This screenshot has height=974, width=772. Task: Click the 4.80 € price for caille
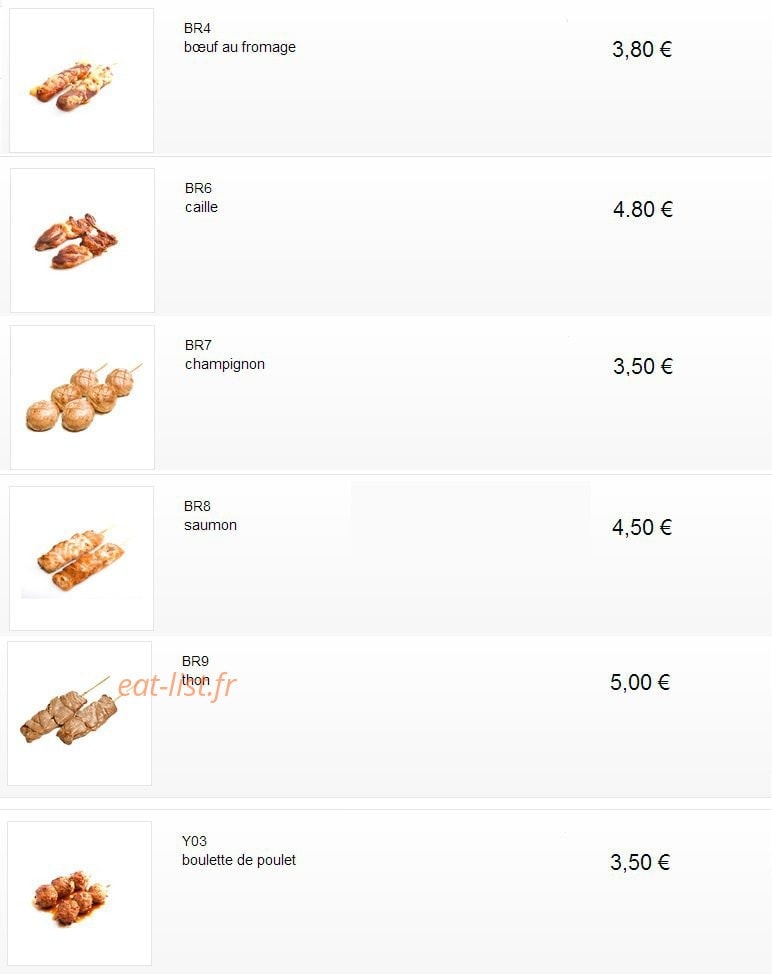point(643,209)
